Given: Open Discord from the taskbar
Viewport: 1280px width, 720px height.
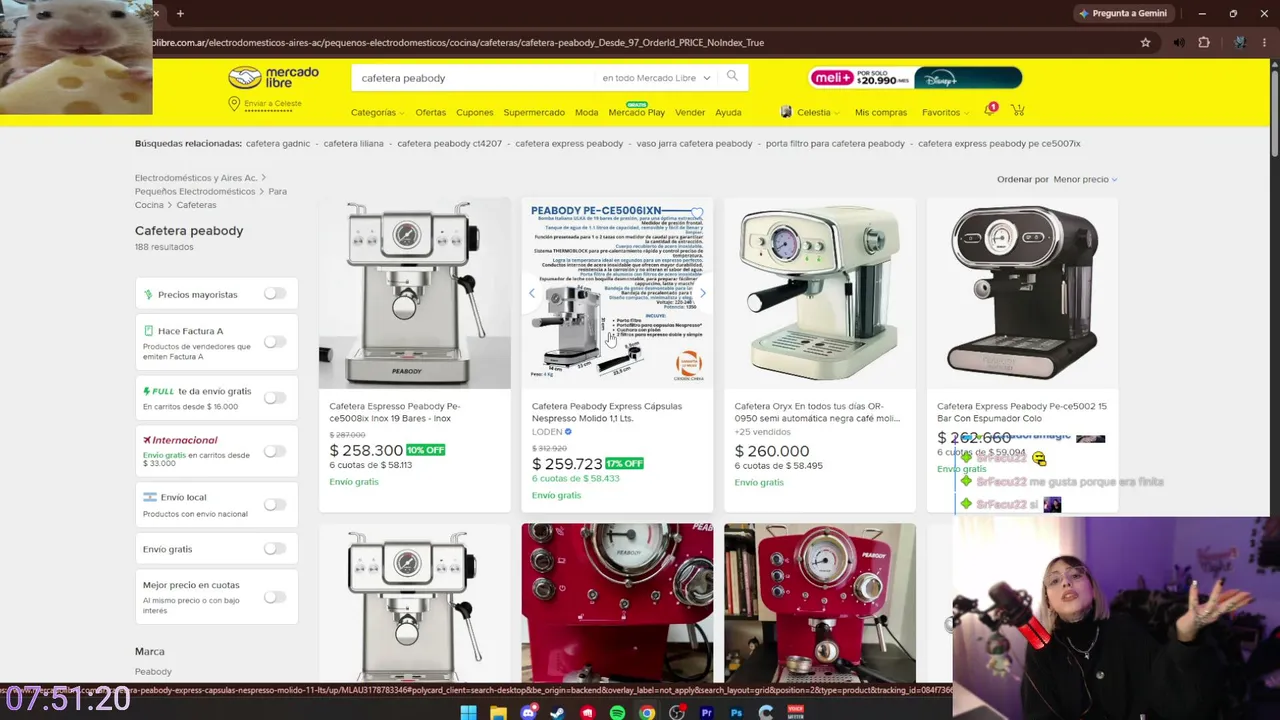Looking at the screenshot, I should (528, 712).
